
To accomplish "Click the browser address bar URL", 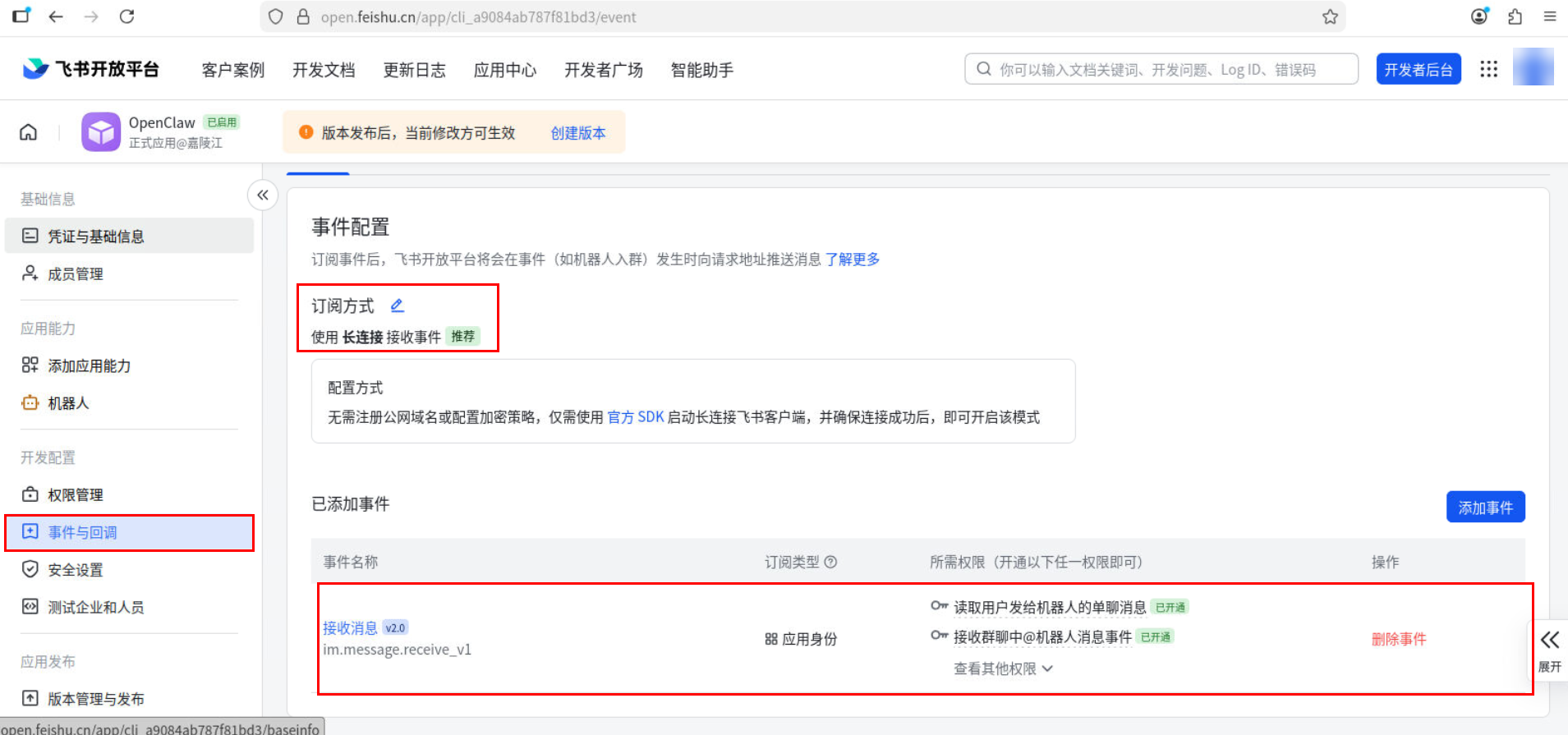I will [x=478, y=17].
